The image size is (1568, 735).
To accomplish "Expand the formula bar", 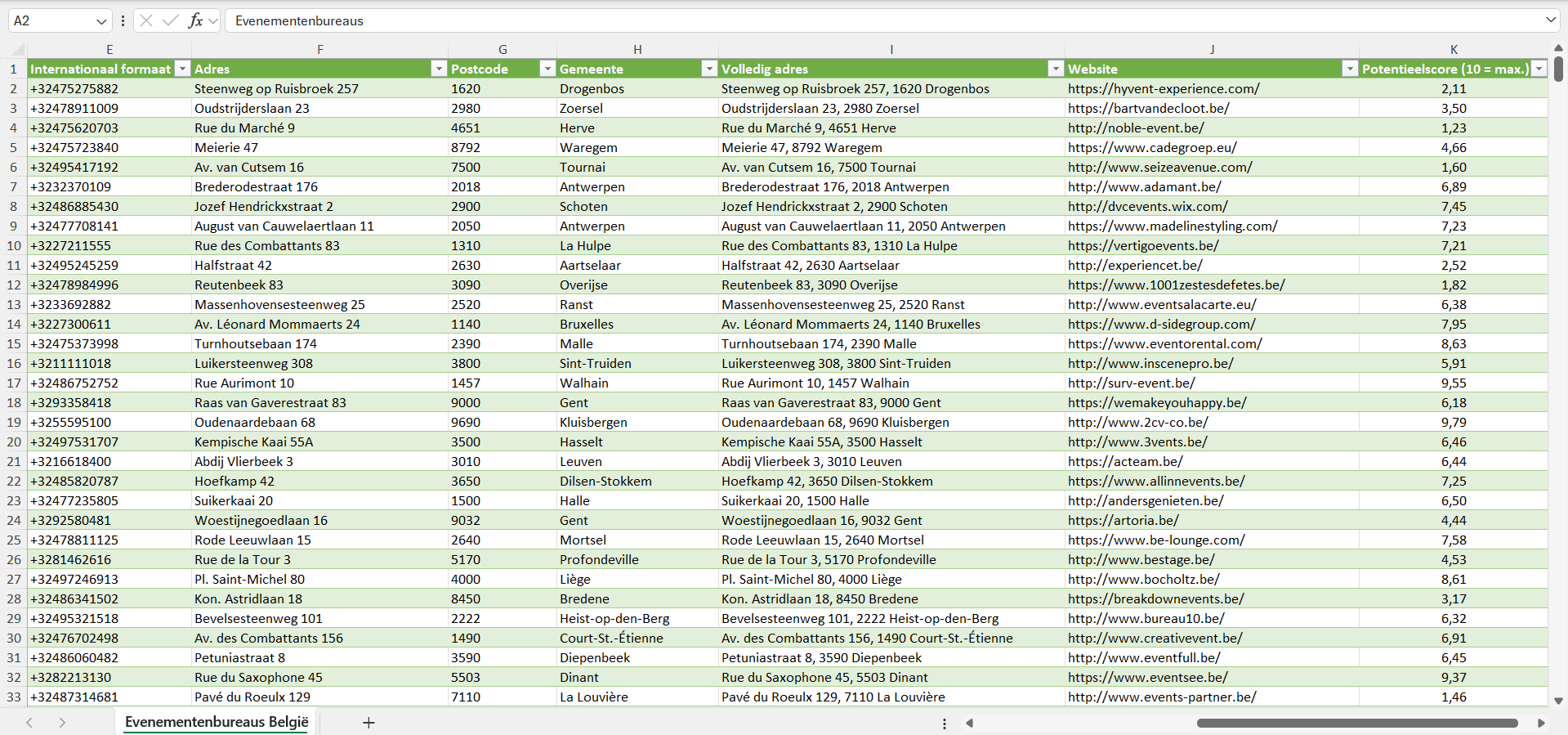I will [1550, 20].
